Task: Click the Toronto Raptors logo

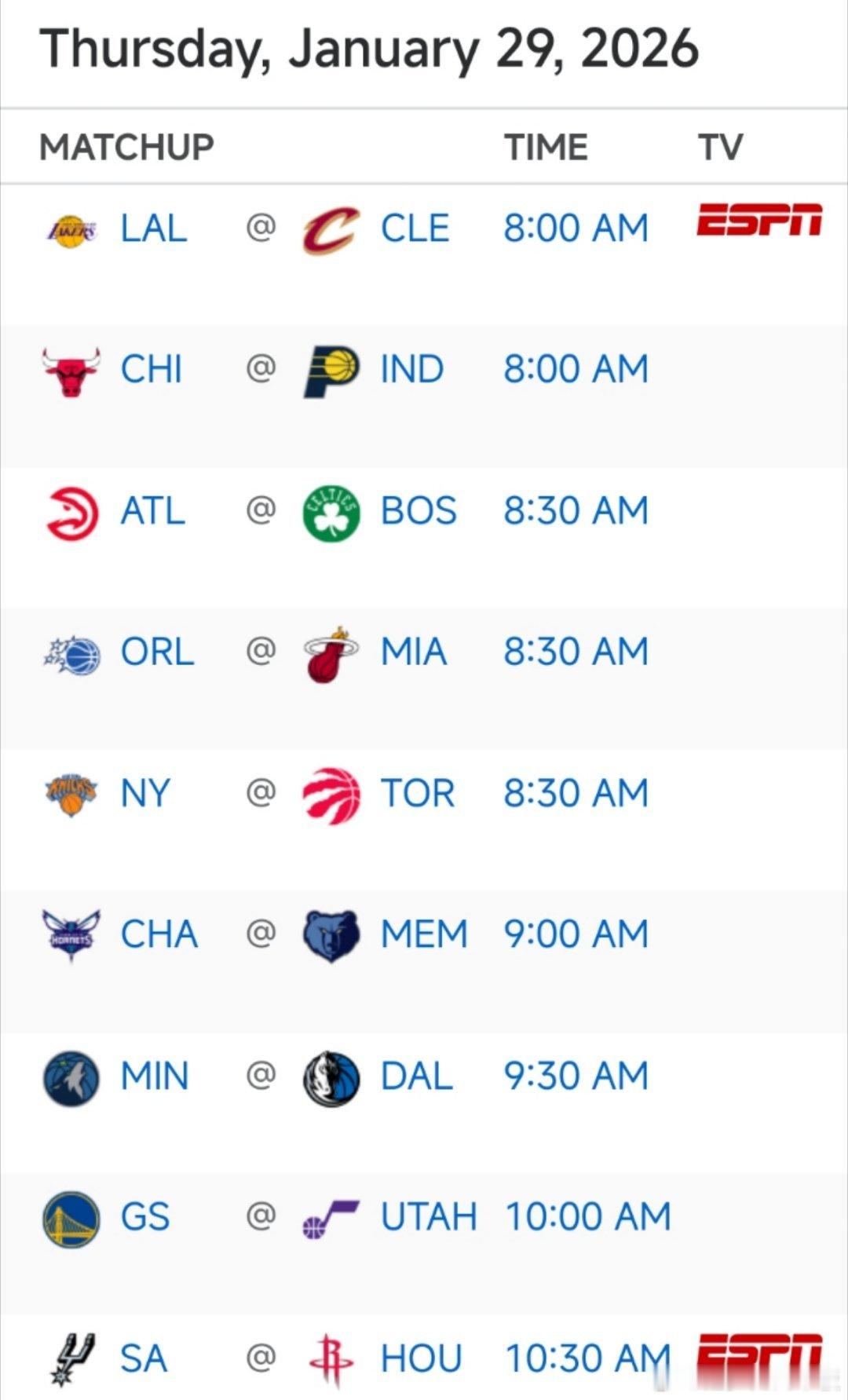Action: coord(331,795)
